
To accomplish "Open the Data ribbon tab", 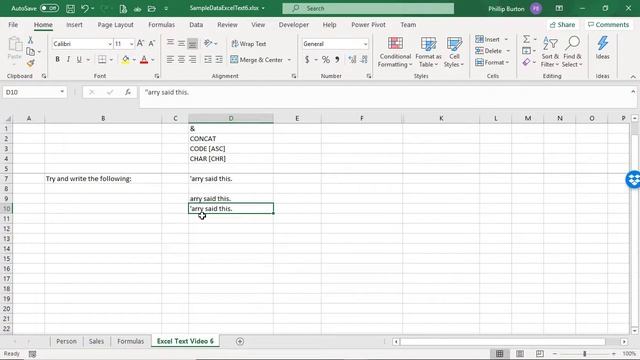I will [196, 25].
